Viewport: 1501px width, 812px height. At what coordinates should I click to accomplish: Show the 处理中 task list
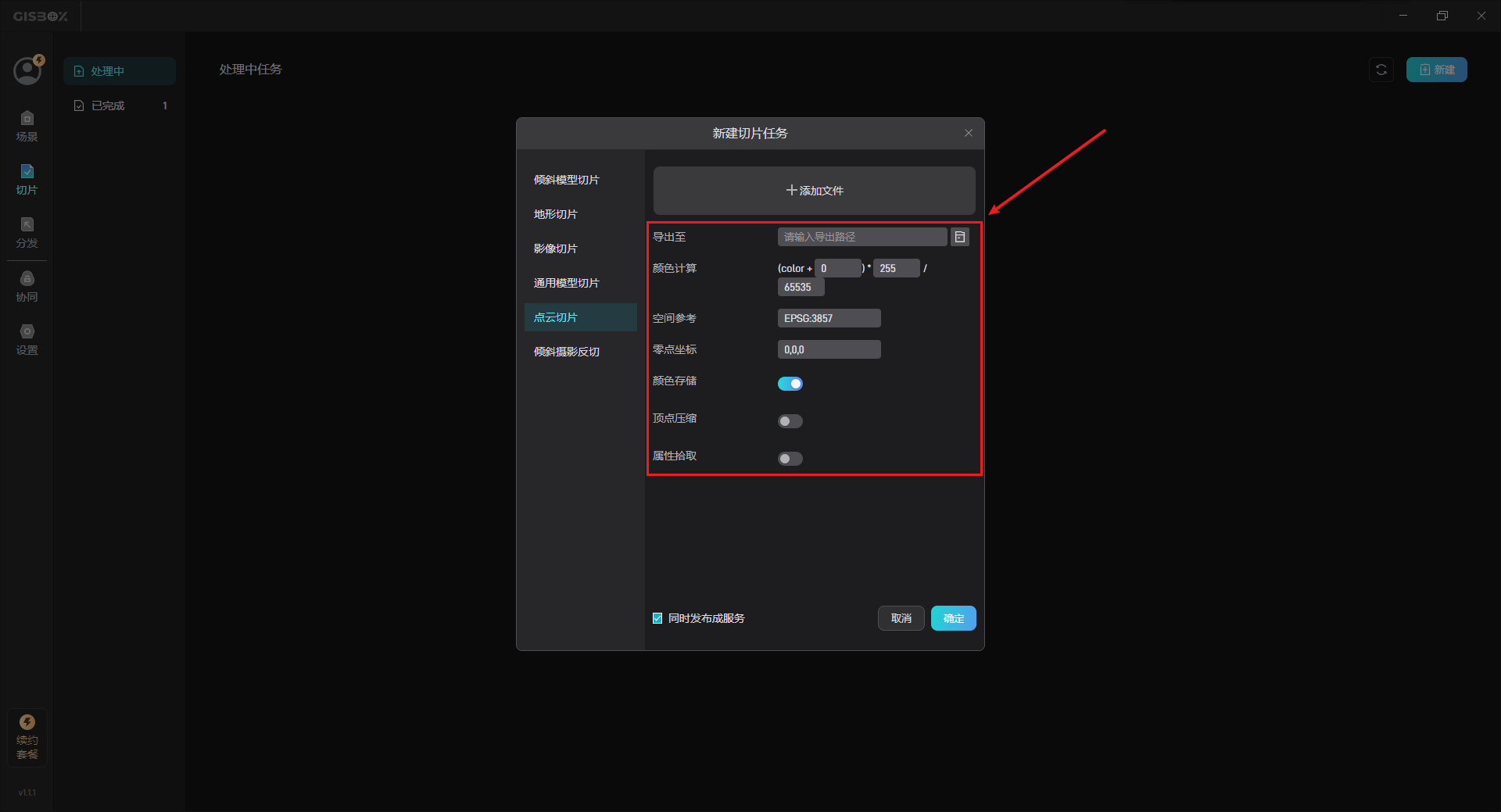click(120, 71)
